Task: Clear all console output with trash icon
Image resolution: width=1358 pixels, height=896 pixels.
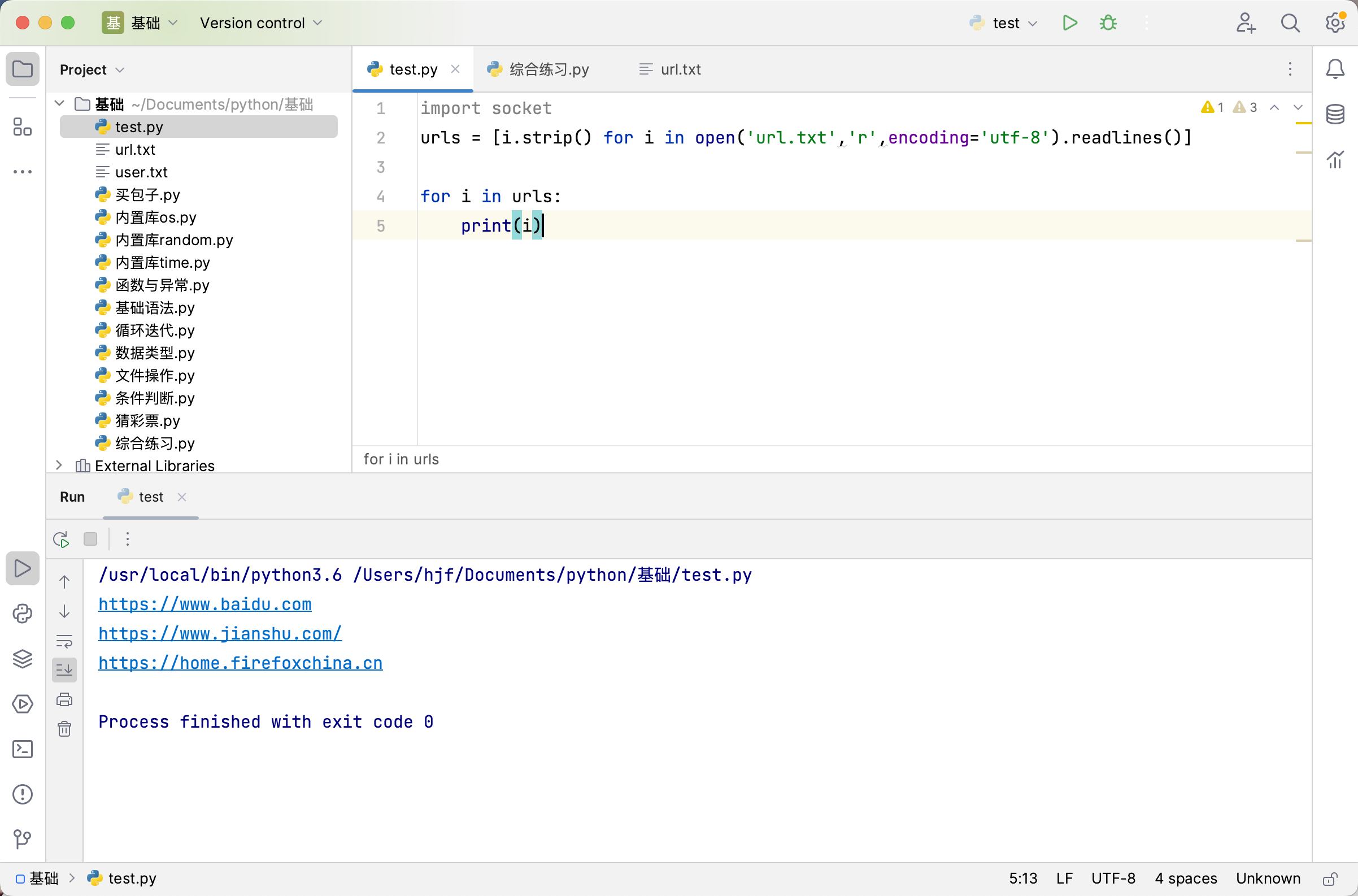Action: coord(64,729)
